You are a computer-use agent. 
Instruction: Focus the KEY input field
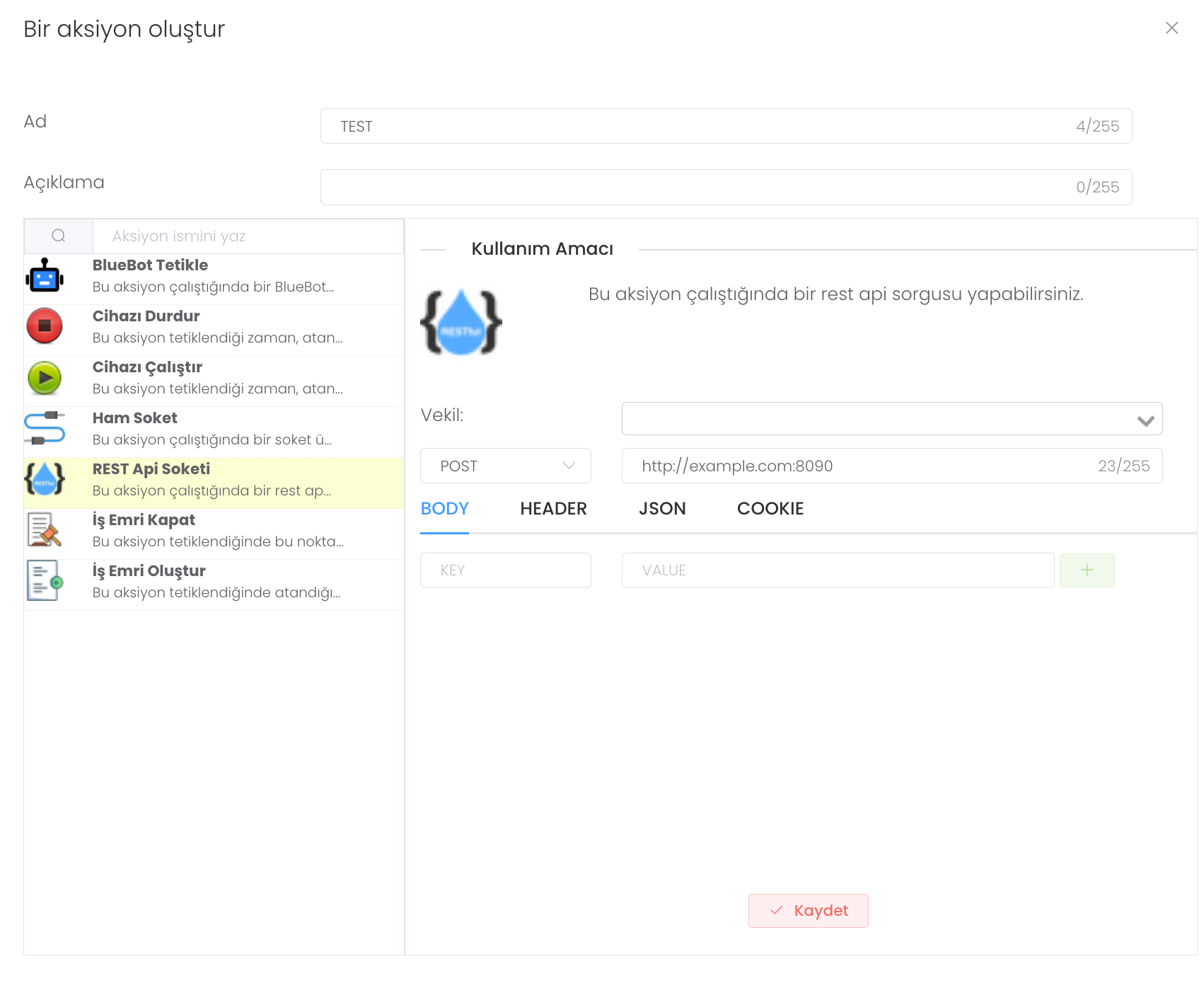[x=505, y=570]
